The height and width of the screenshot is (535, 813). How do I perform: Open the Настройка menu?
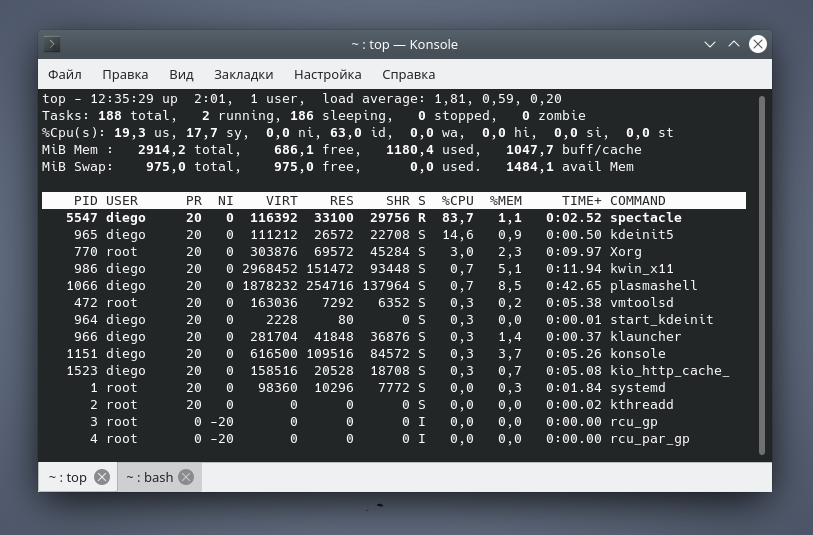click(x=327, y=74)
